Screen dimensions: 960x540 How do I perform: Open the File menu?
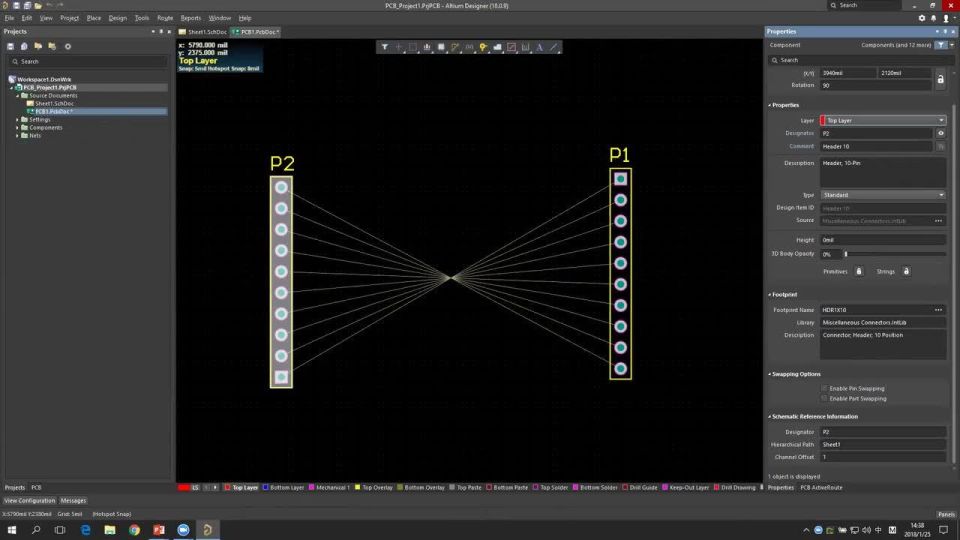9,18
